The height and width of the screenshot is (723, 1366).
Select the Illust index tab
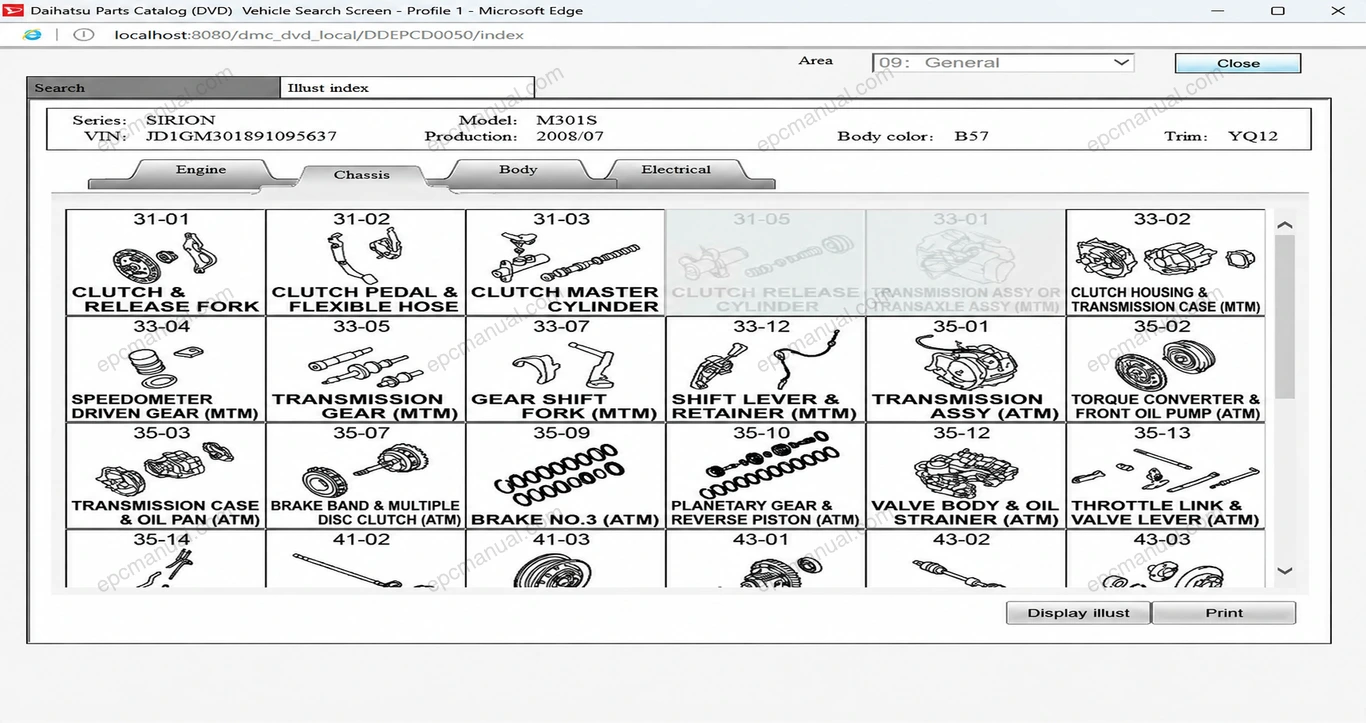click(408, 88)
